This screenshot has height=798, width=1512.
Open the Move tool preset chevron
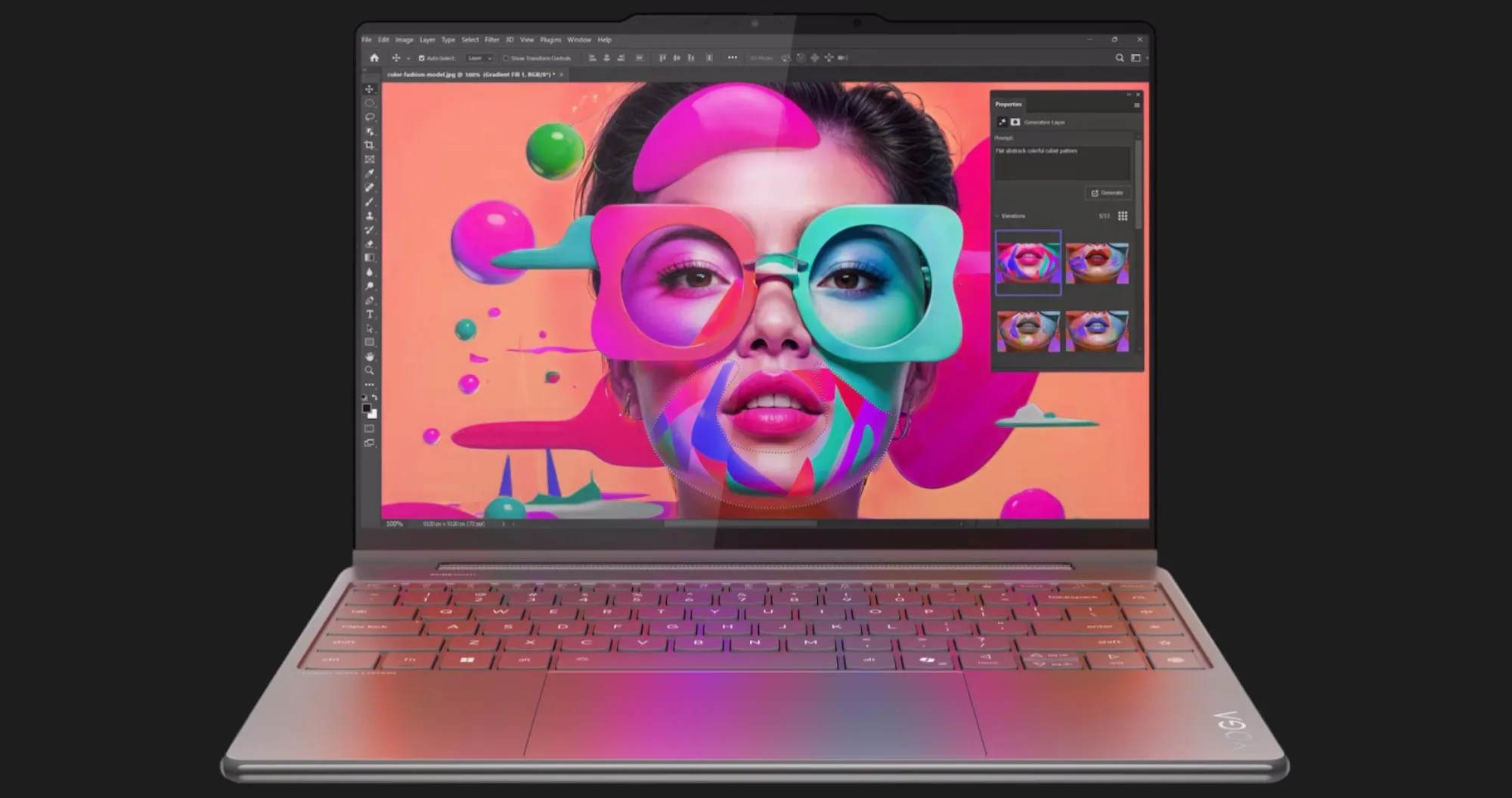click(x=408, y=58)
